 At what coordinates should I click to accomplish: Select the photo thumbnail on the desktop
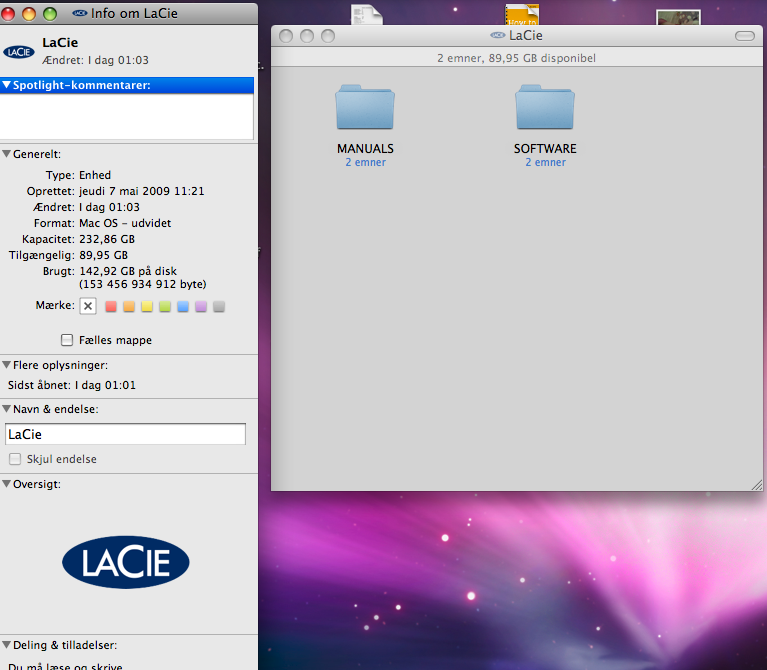click(678, 18)
